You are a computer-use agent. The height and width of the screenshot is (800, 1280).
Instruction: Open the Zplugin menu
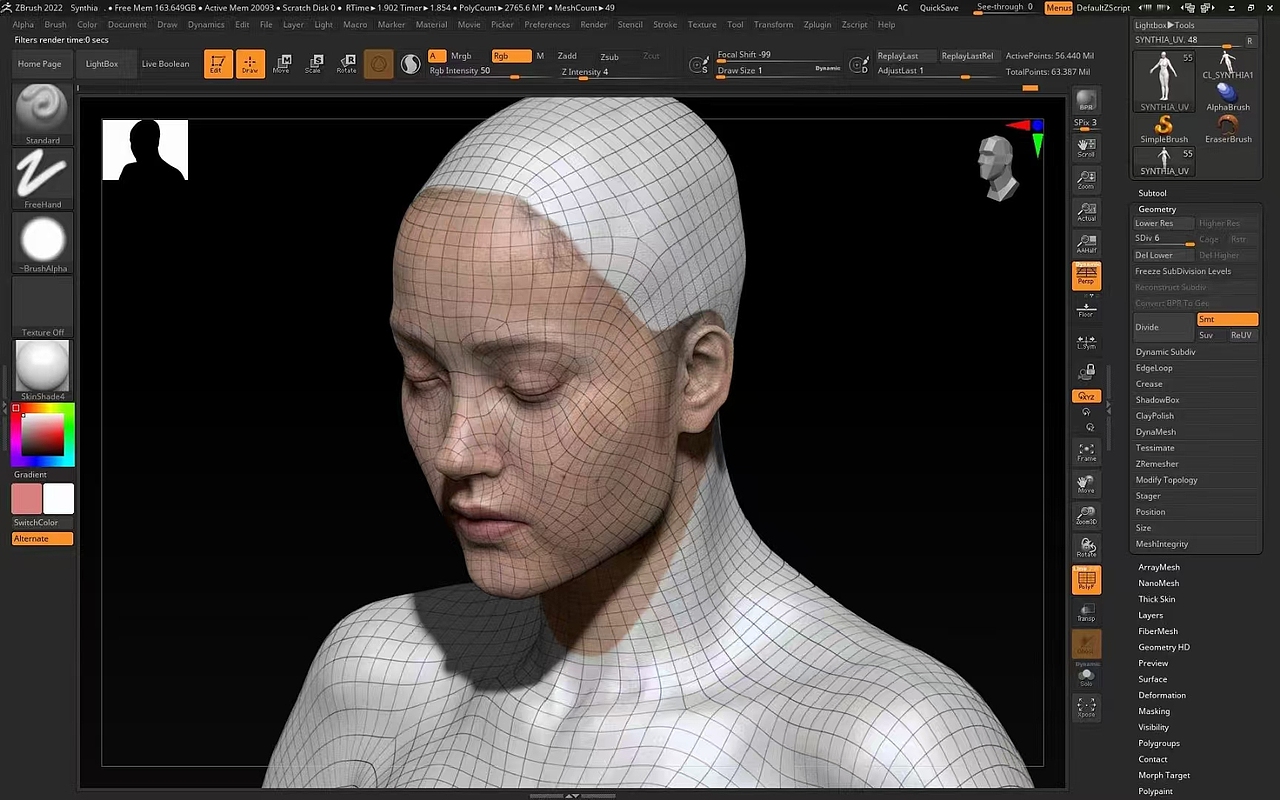[817, 24]
